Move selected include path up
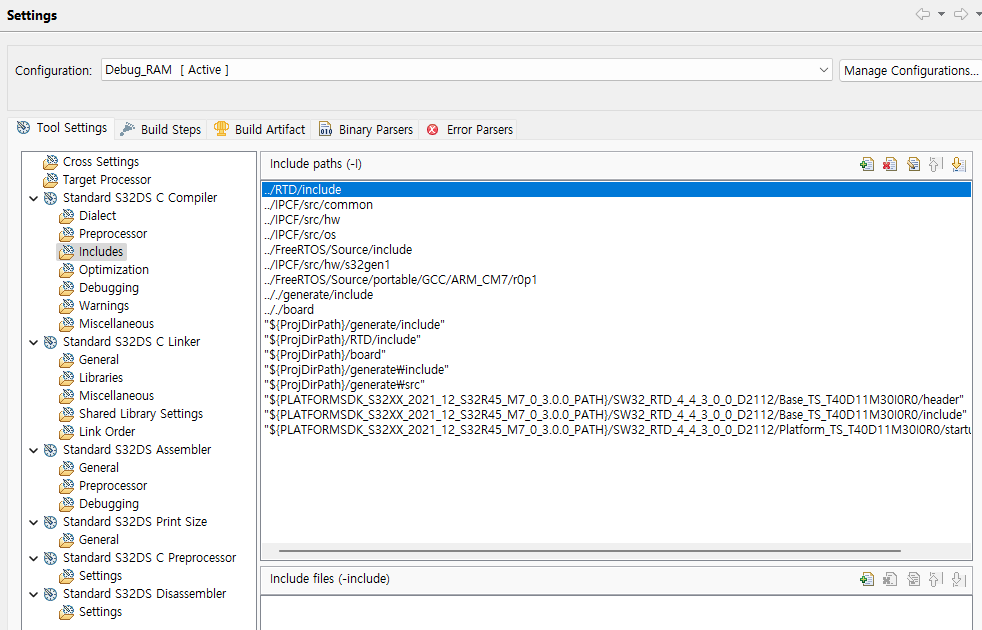Viewport: 982px width, 630px height. [935, 165]
